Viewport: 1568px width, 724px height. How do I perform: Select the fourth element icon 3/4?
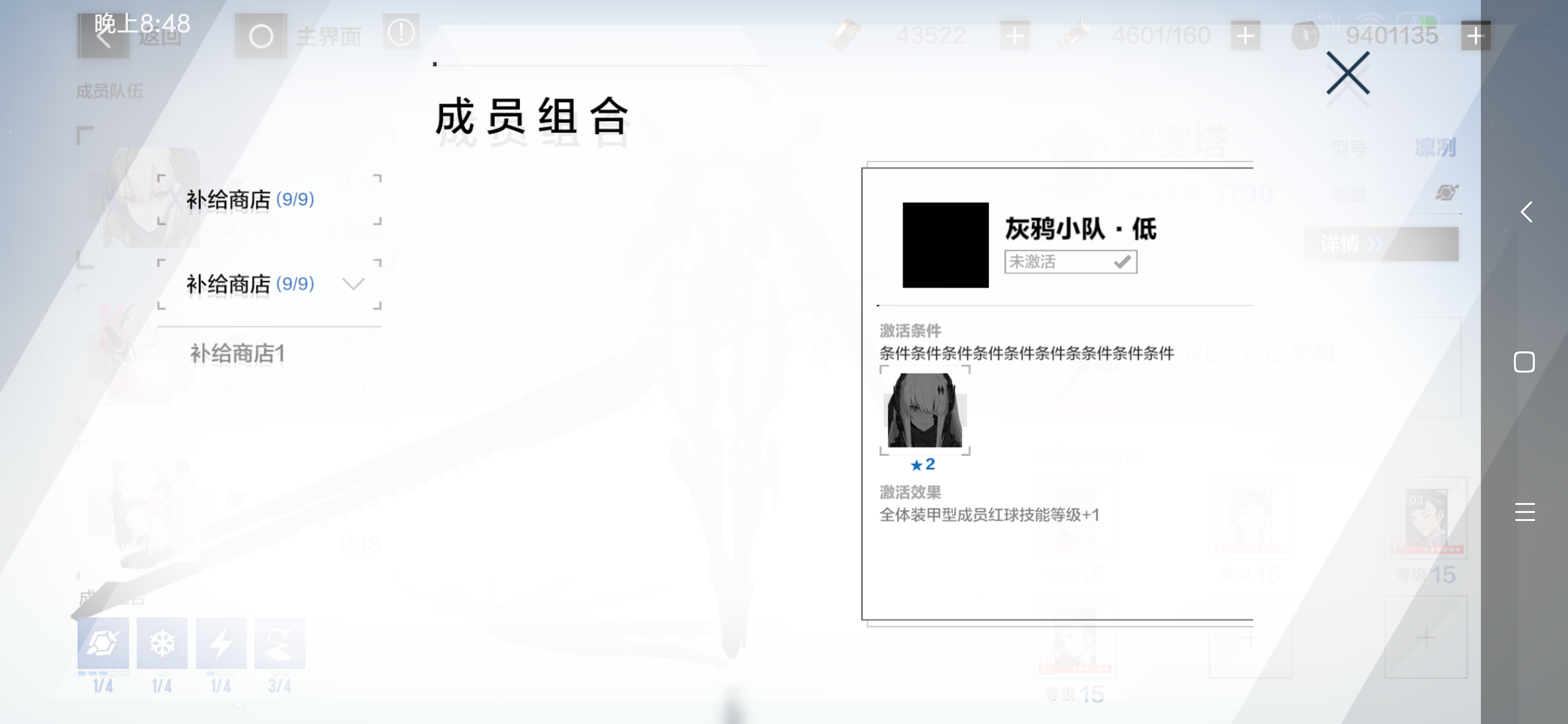[280, 644]
